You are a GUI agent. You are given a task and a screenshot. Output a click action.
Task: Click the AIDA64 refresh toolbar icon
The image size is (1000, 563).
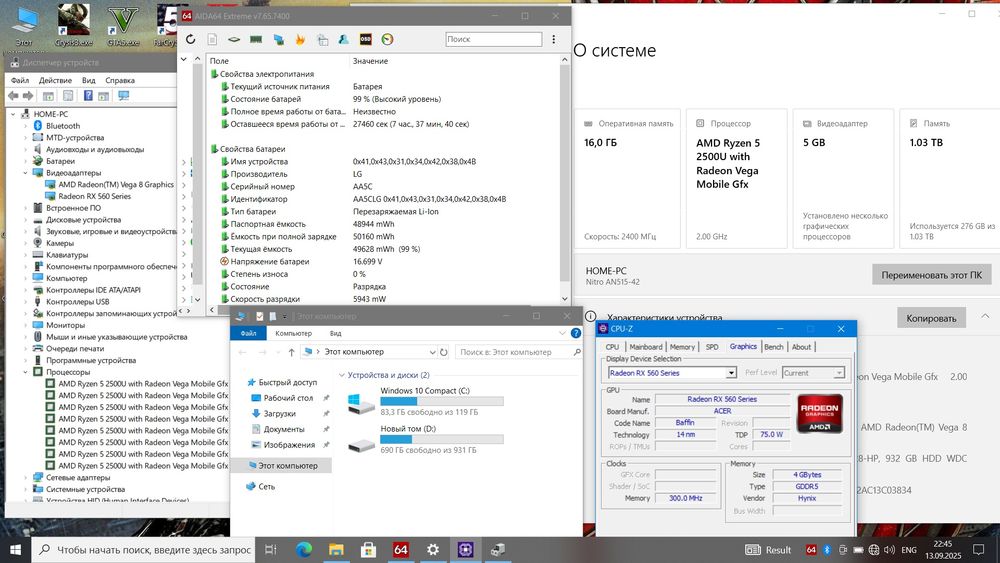pos(190,40)
